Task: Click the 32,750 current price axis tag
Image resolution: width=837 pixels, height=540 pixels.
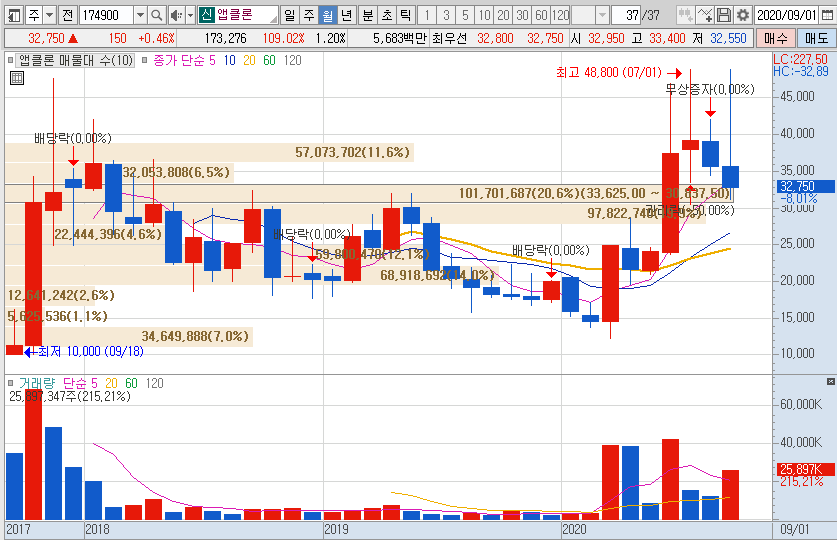Action: [804, 186]
